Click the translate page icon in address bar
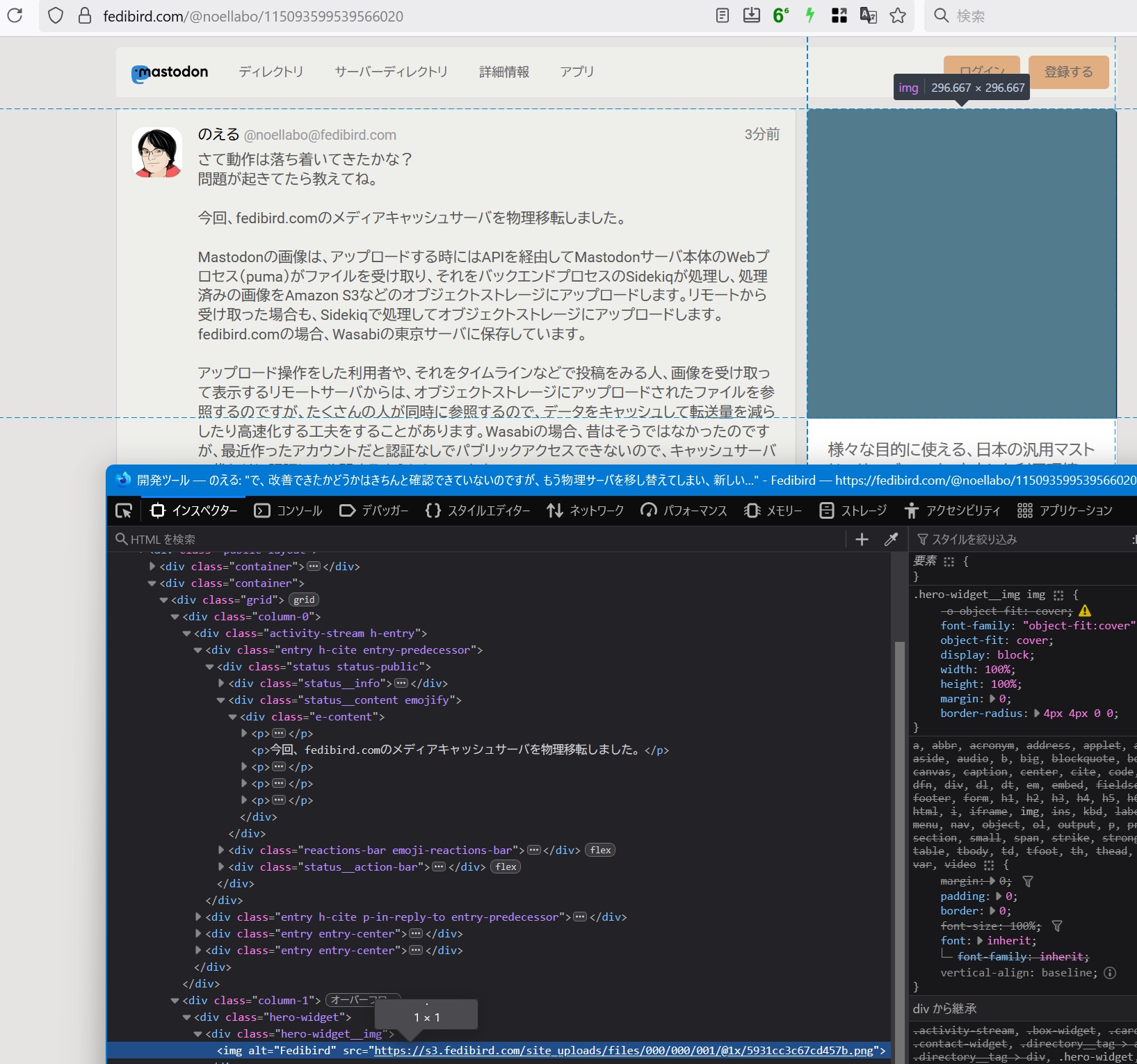The image size is (1137, 1064). pyautogui.click(x=869, y=15)
